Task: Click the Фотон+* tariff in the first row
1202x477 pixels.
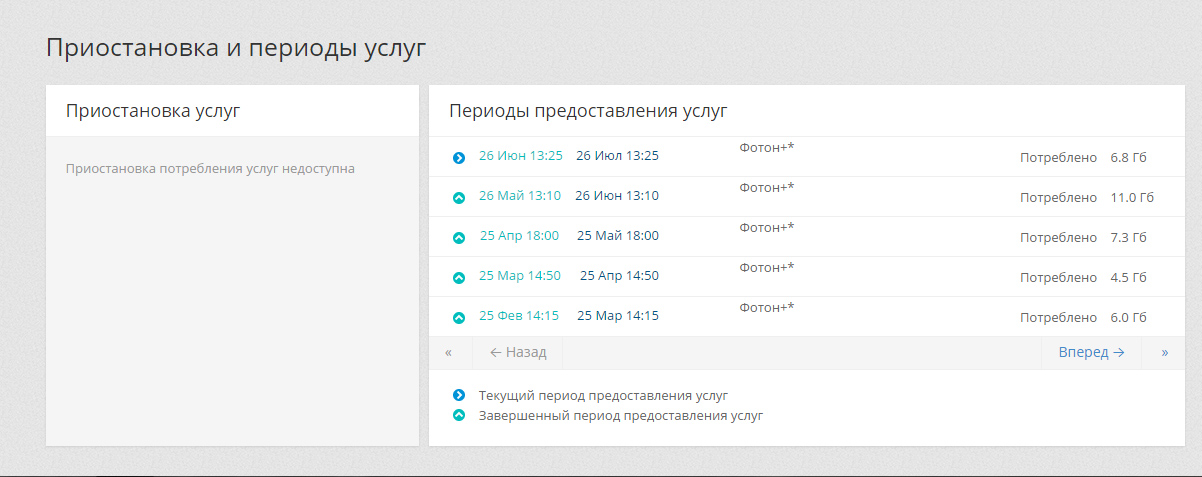Action: point(766,148)
